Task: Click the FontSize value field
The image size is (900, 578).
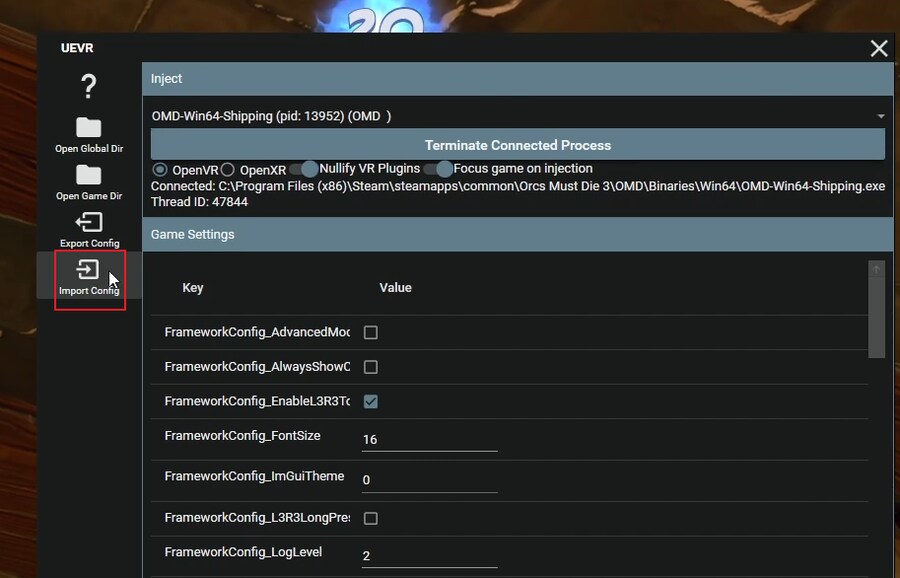Action: 428,439
